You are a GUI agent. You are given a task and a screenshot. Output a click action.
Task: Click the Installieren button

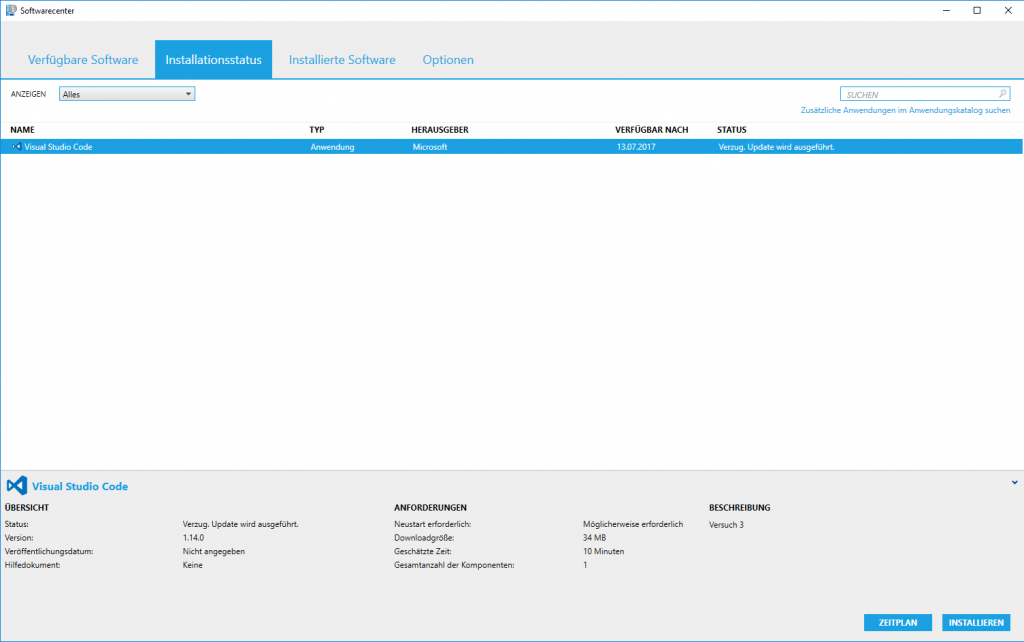click(976, 622)
